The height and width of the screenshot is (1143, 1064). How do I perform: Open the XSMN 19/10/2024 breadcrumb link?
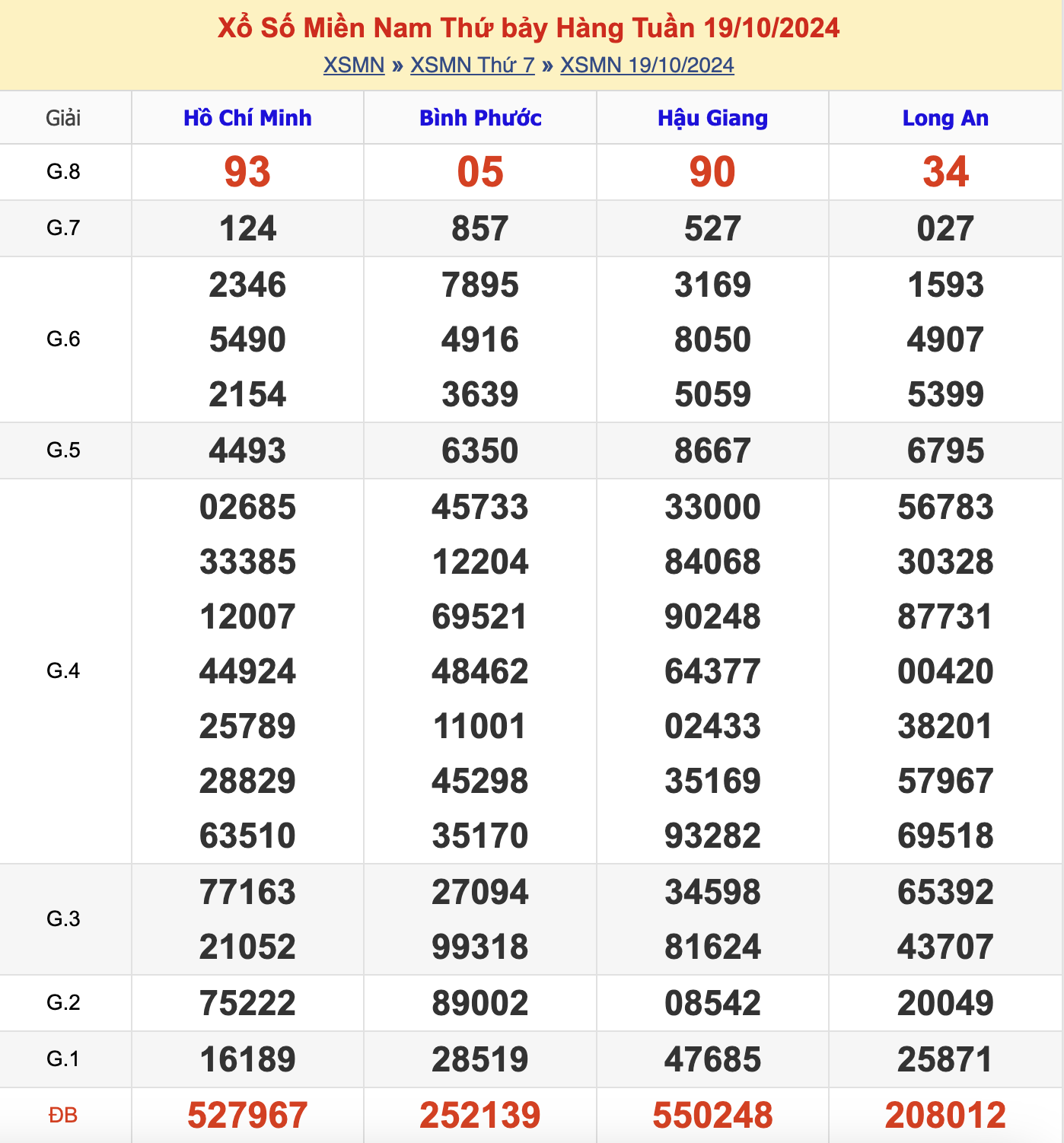click(647, 65)
